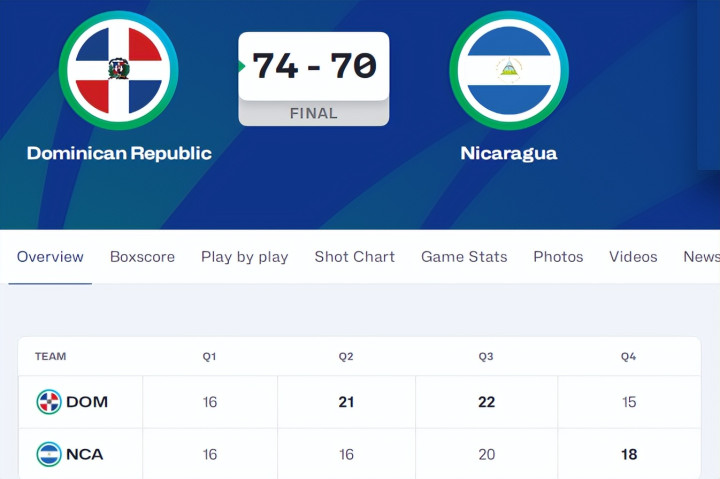Click the Nicaragua flag logo
This screenshot has width=720, height=479.
509,70
